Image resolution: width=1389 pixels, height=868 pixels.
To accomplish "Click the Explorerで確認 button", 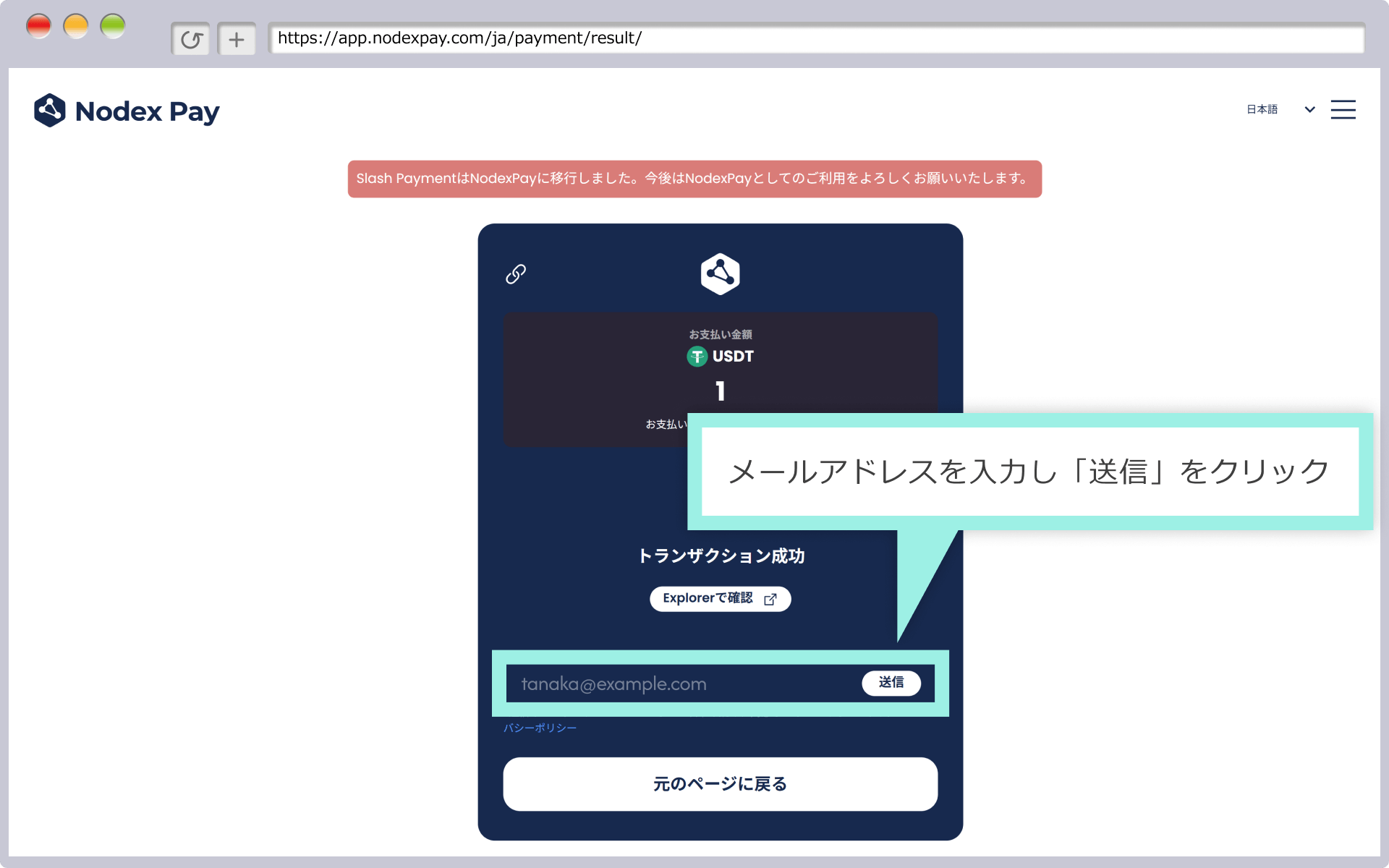I will [720, 598].
